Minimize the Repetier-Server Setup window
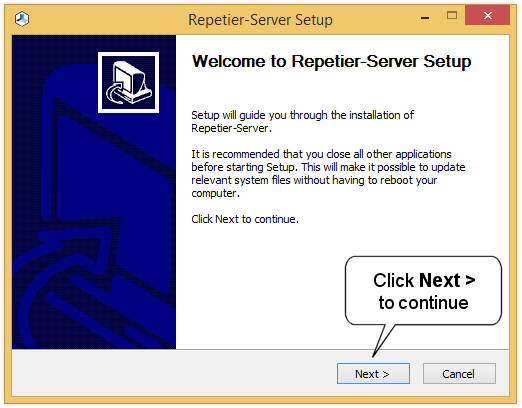522x408 pixels. coord(425,17)
